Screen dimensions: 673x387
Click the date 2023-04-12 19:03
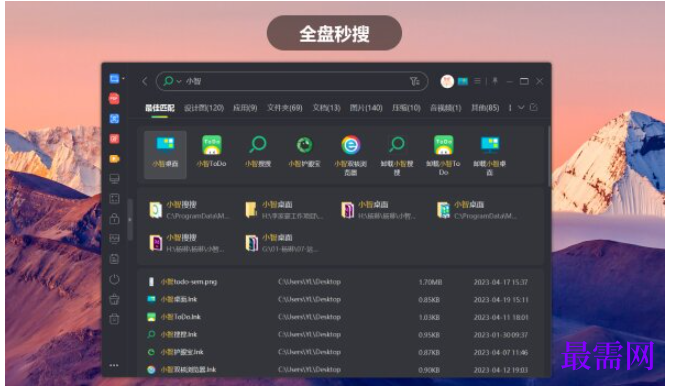[501, 370]
